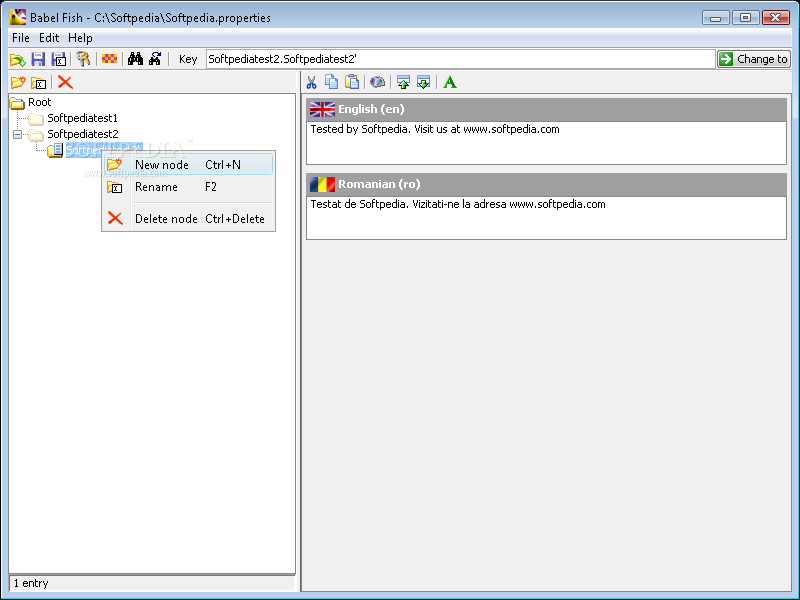Click the green letter A font icon
The image size is (800, 600).
click(x=449, y=82)
